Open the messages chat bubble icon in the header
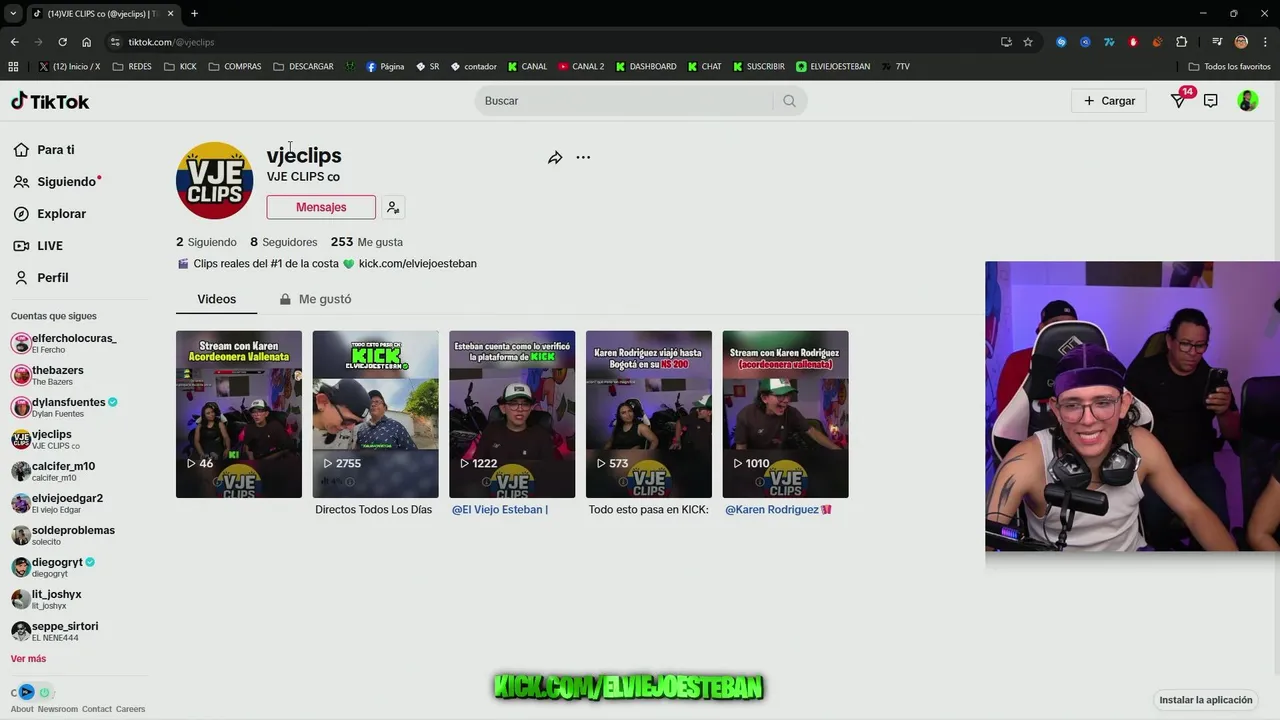Screen dimensions: 1280x720 point(1211,101)
